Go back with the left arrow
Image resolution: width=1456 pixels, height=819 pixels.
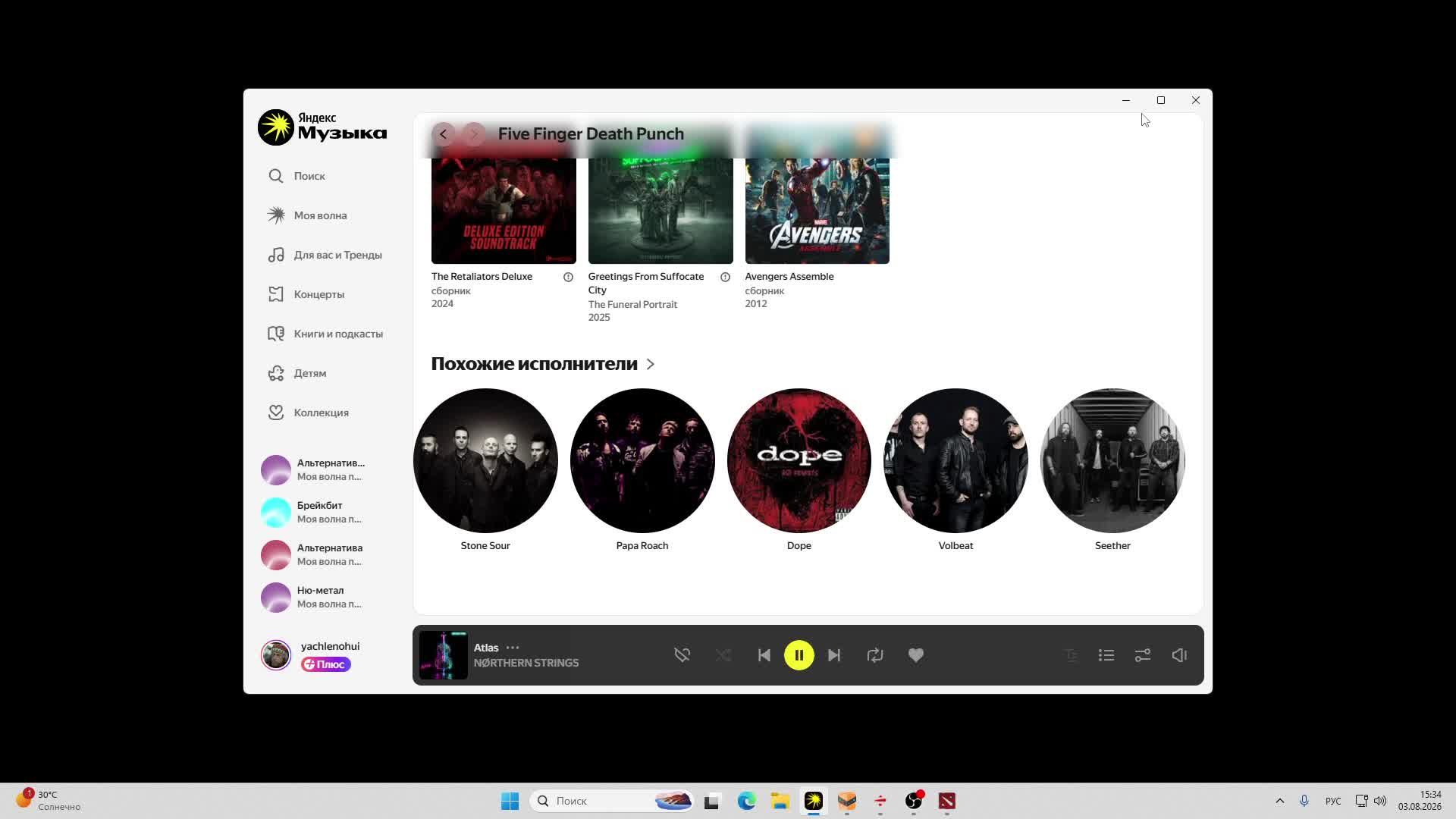pyautogui.click(x=444, y=134)
